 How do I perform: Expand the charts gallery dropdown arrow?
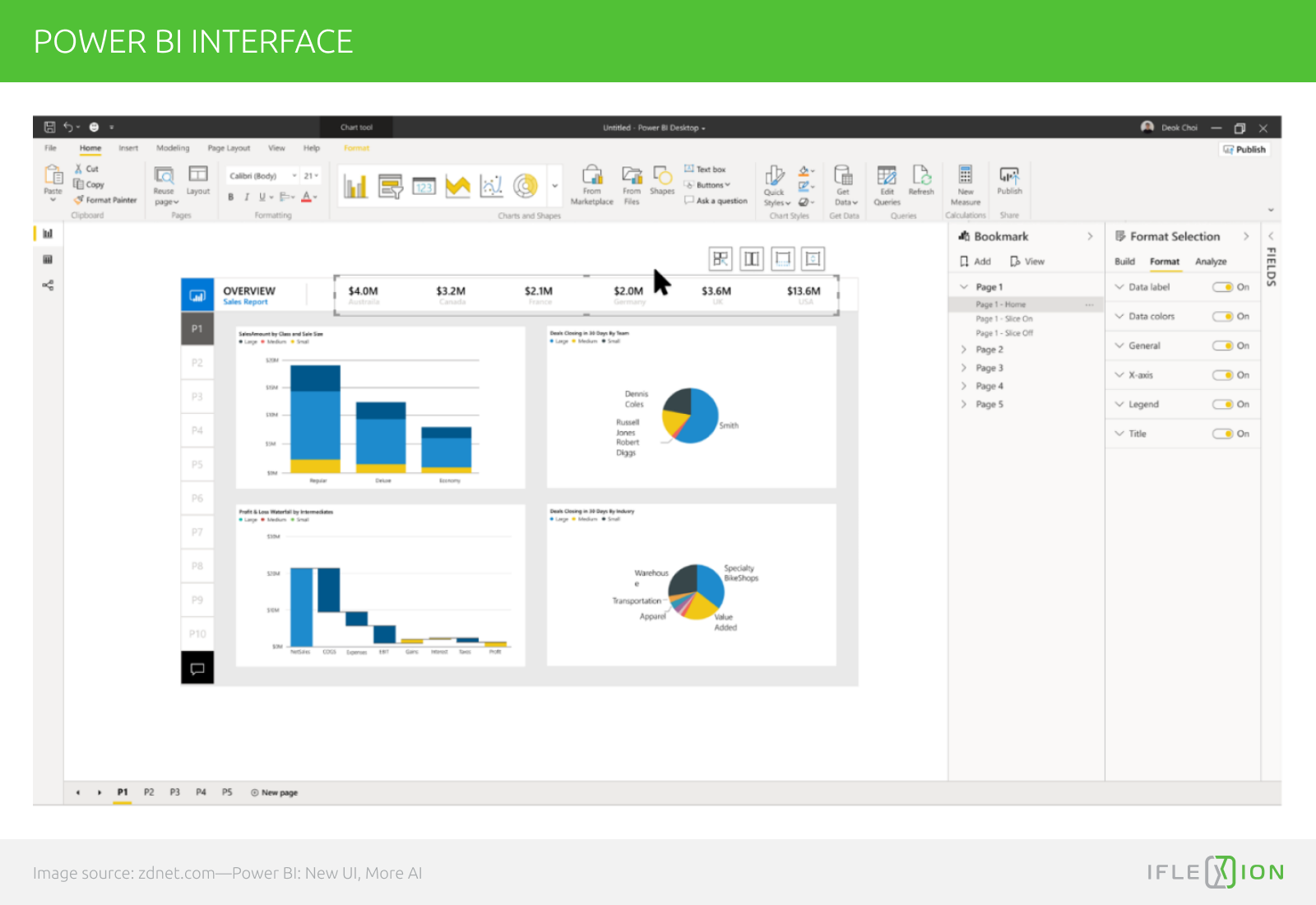pyautogui.click(x=555, y=186)
